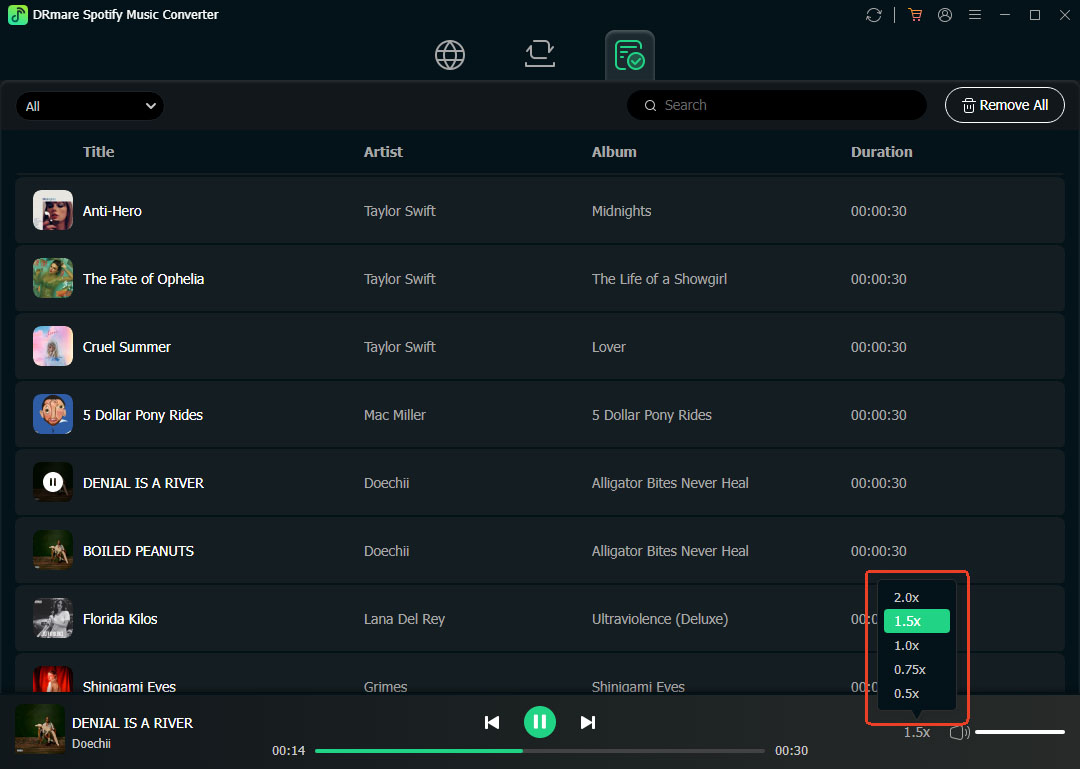Screen dimensions: 1080x769
Task: Click the Anti-Hero album thumbnail
Action: [53, 210]
